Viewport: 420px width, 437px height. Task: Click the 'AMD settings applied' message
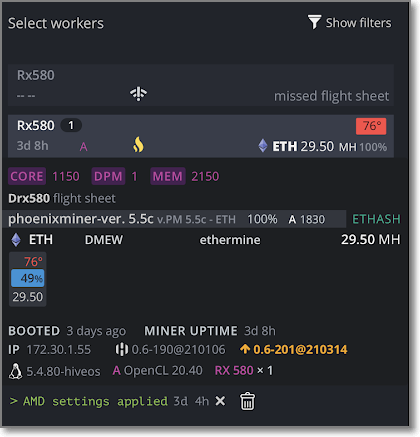95,401
